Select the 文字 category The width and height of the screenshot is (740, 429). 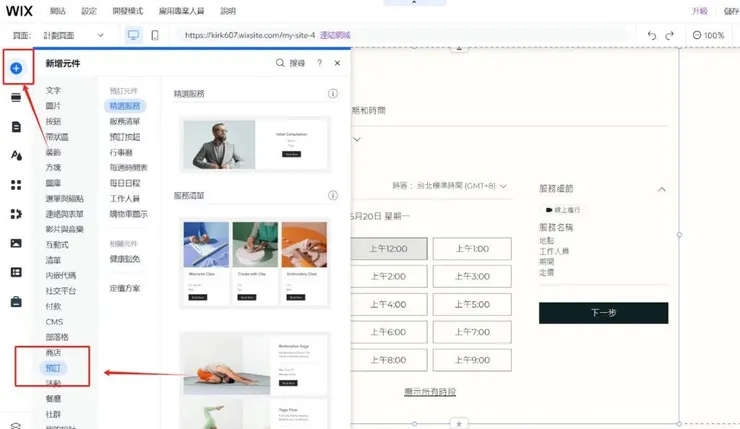point(53,90)
